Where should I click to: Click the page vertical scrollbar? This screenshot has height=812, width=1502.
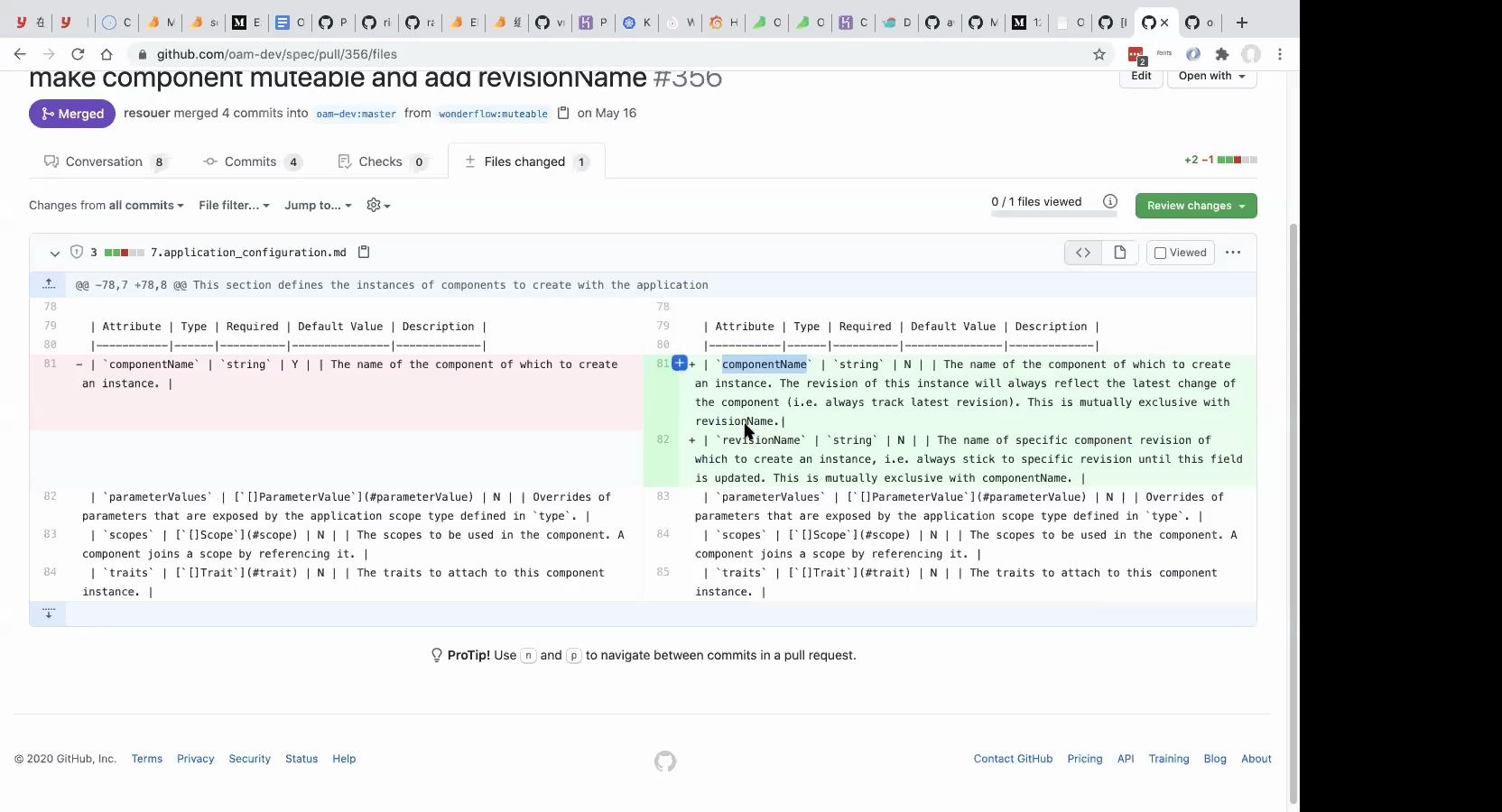point(1293,514)
